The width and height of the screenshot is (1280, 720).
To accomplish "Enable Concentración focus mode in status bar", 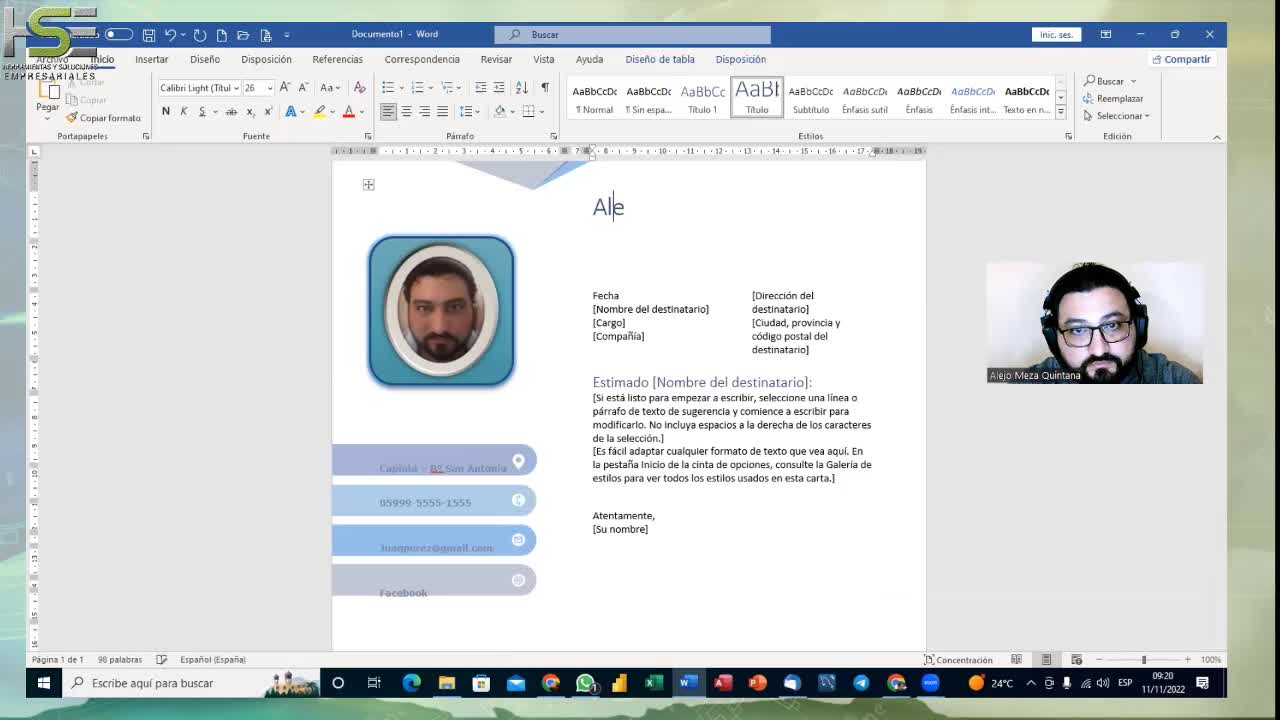I will (958, 660).
